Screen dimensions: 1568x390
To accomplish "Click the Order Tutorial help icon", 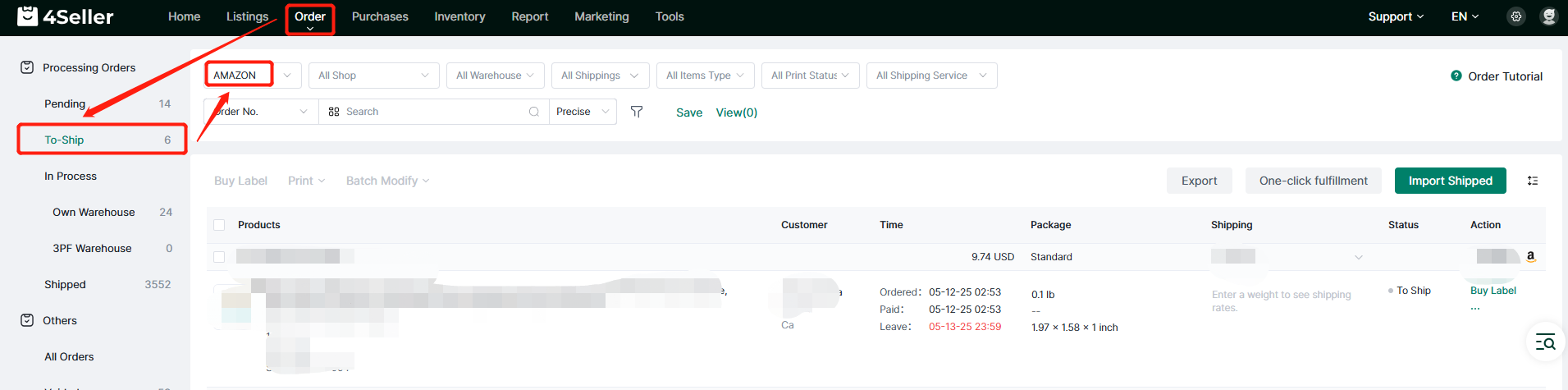I will point(1456,76).
